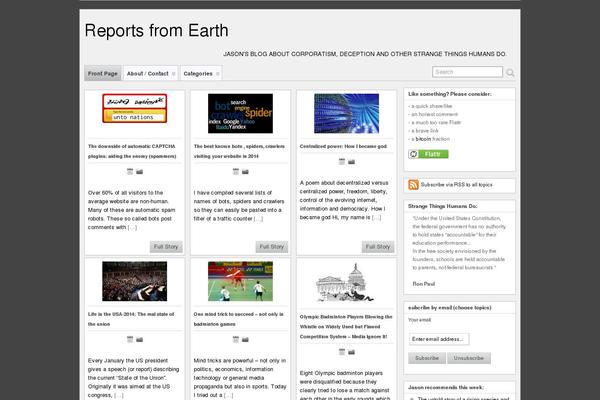This screenshot has width=600, height=400.
Task: Open Full Story for CAPTCHA plugins post
Action: [x=166, y=247]
